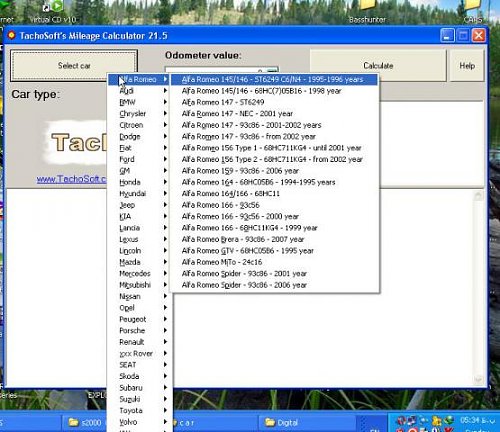Choose Peugeot in the brand list
Viewport: 500px width, 432px height.
[140, 319]
